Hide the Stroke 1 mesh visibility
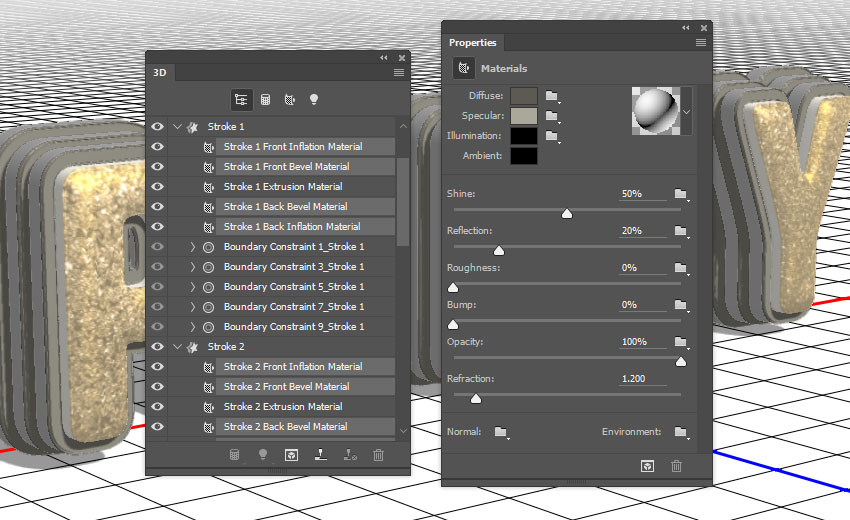This screenshot has width=850, height=520. [x=157, y=127]
